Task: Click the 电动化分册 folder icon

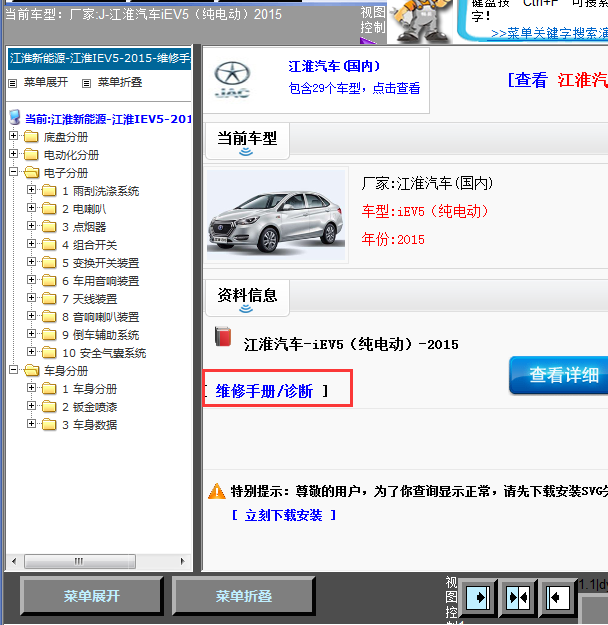Action: (x=31, y=155)
